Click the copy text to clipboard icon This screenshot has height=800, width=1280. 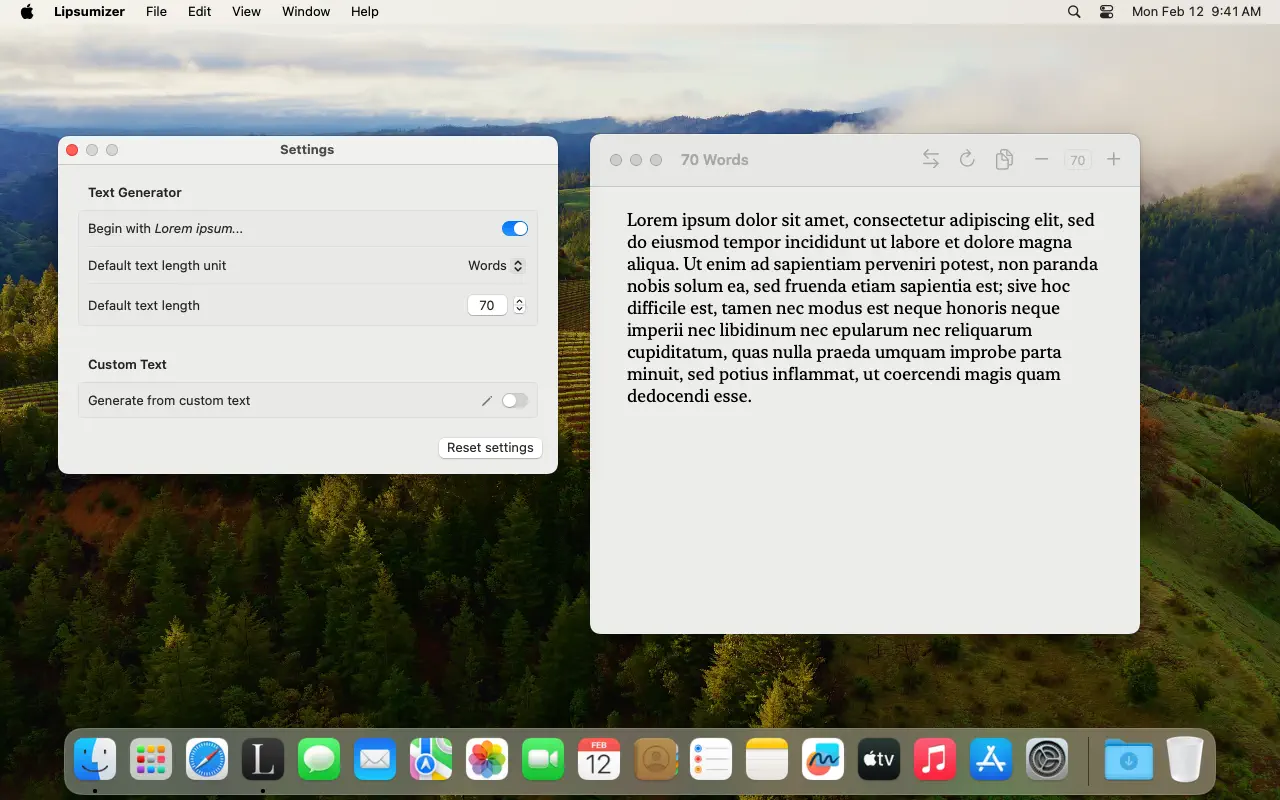coord(1004,159)
